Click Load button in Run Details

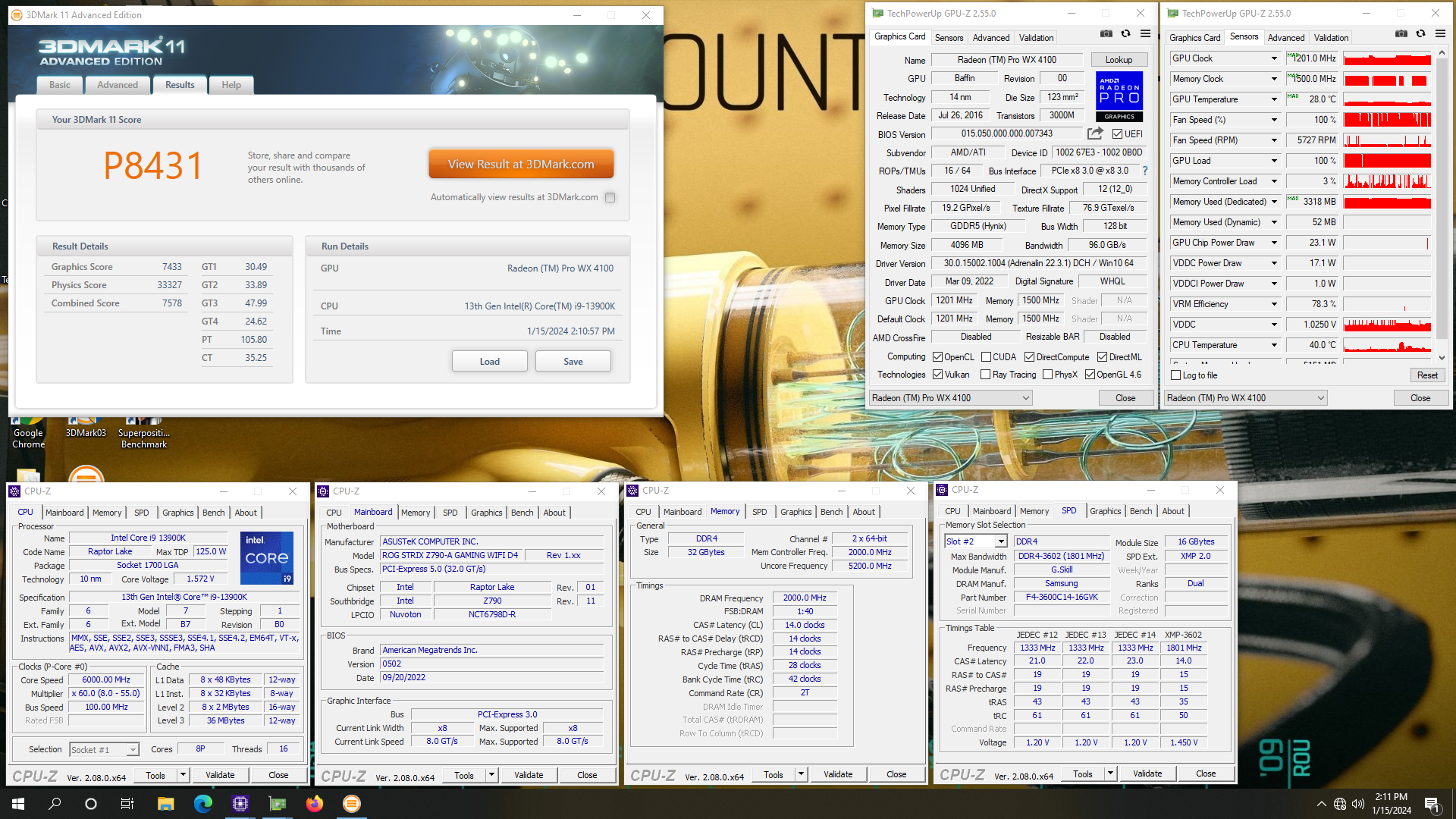tap(490, 362)
